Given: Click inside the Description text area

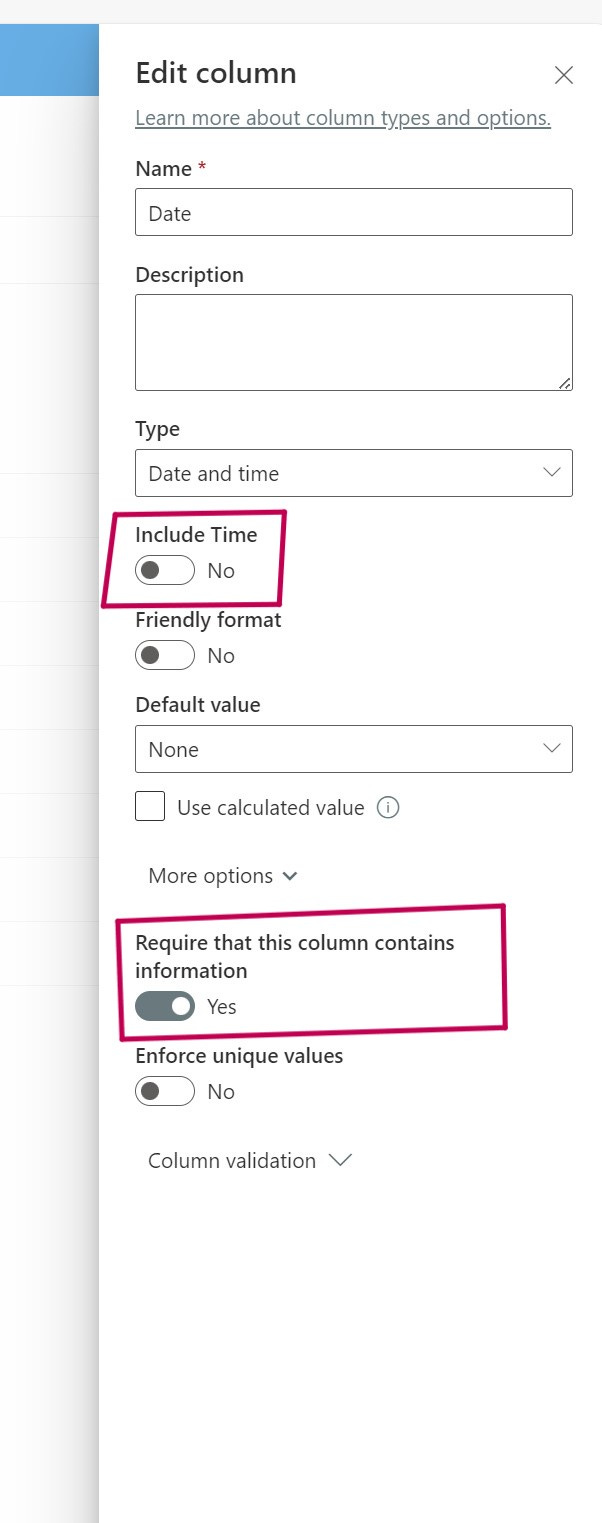Looking at the screenshot, I should tap(354, 342).
